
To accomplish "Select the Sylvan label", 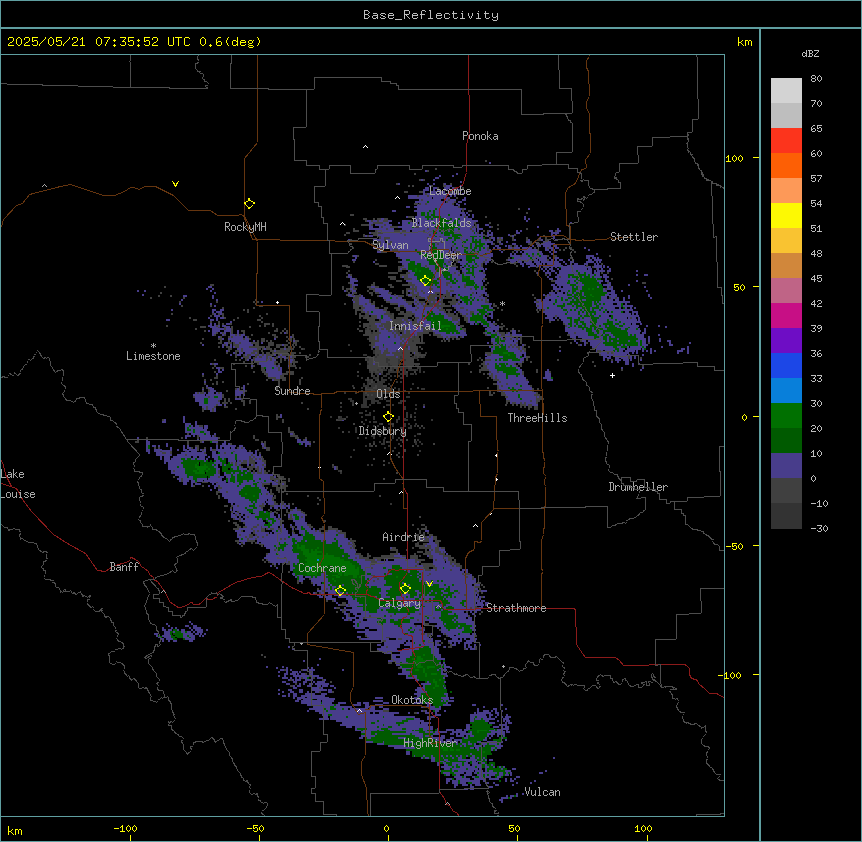I will pos(390,245).
